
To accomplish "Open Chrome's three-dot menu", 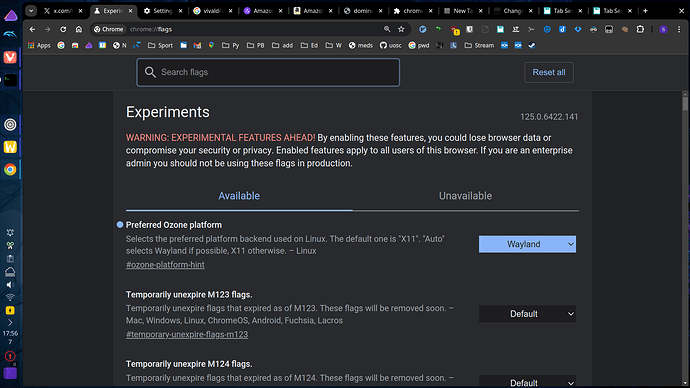I will pyautogui.click(x=679, y=29).
